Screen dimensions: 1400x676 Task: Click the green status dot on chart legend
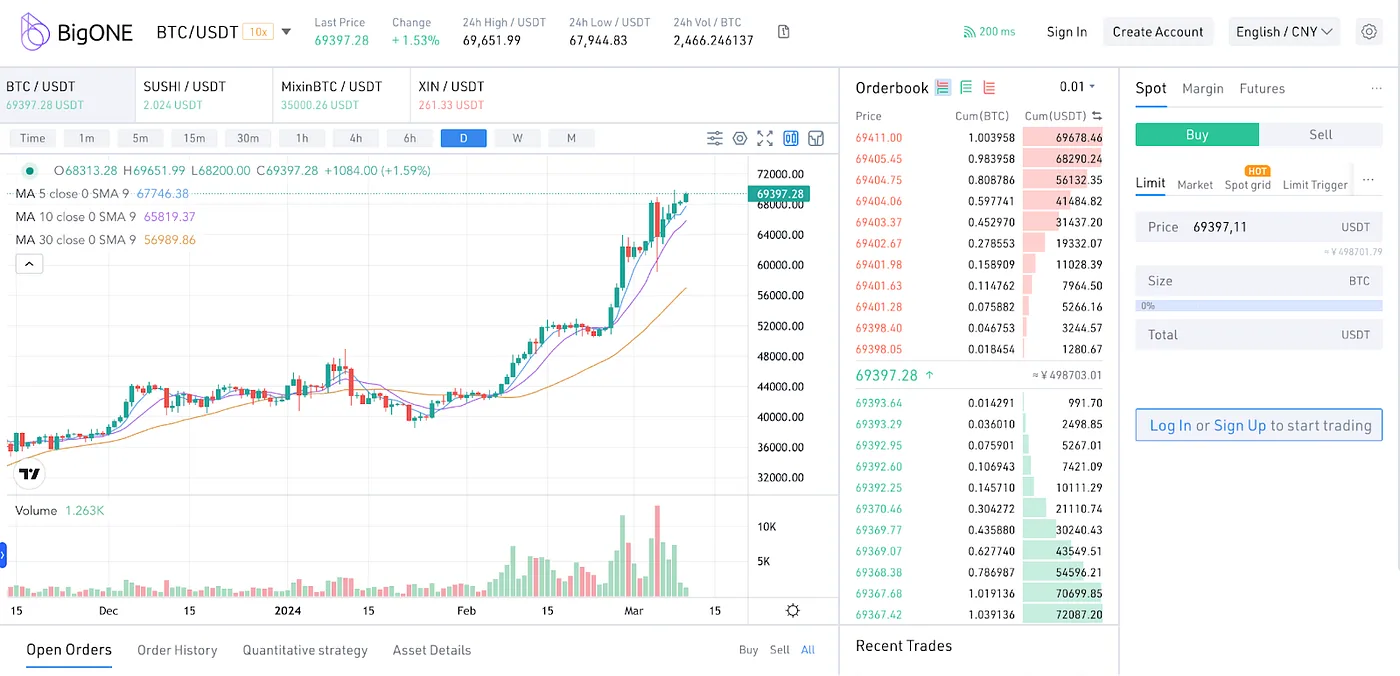[x=30, y=171]
